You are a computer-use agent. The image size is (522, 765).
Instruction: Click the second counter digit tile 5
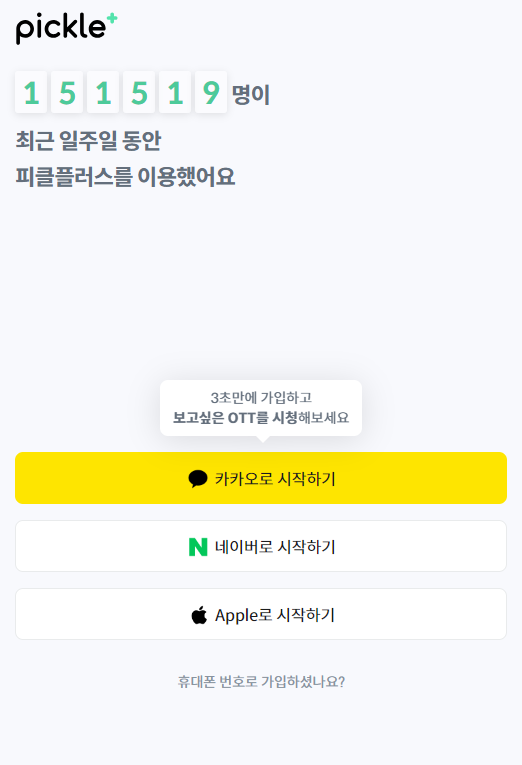67,92
